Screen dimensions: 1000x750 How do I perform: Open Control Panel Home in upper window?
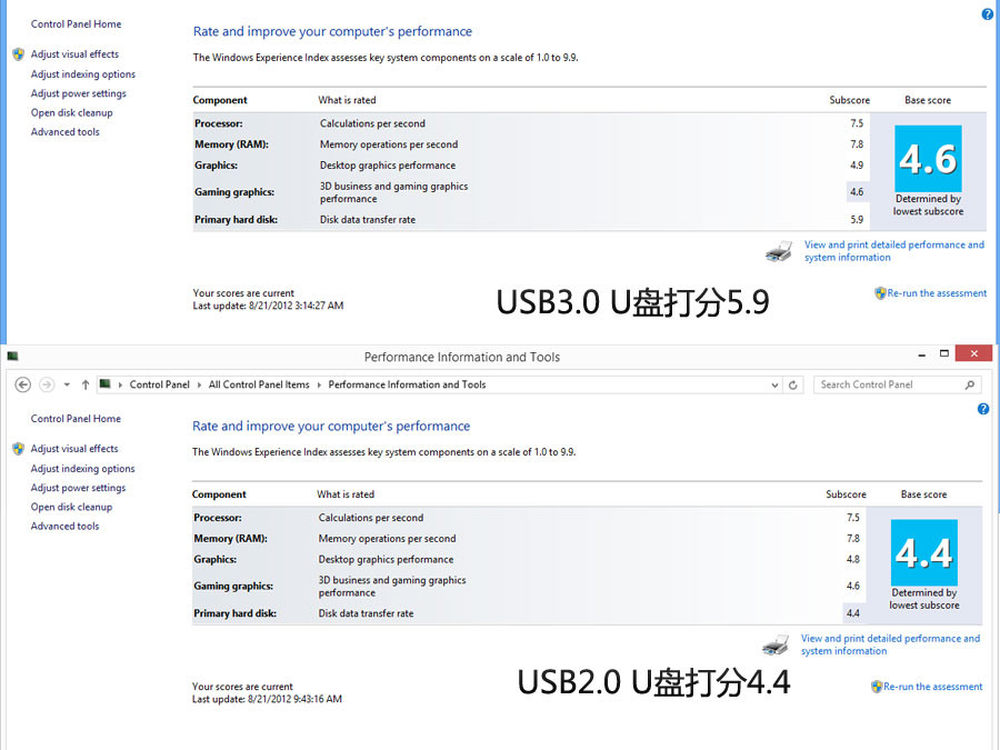(x=76, y=24)
